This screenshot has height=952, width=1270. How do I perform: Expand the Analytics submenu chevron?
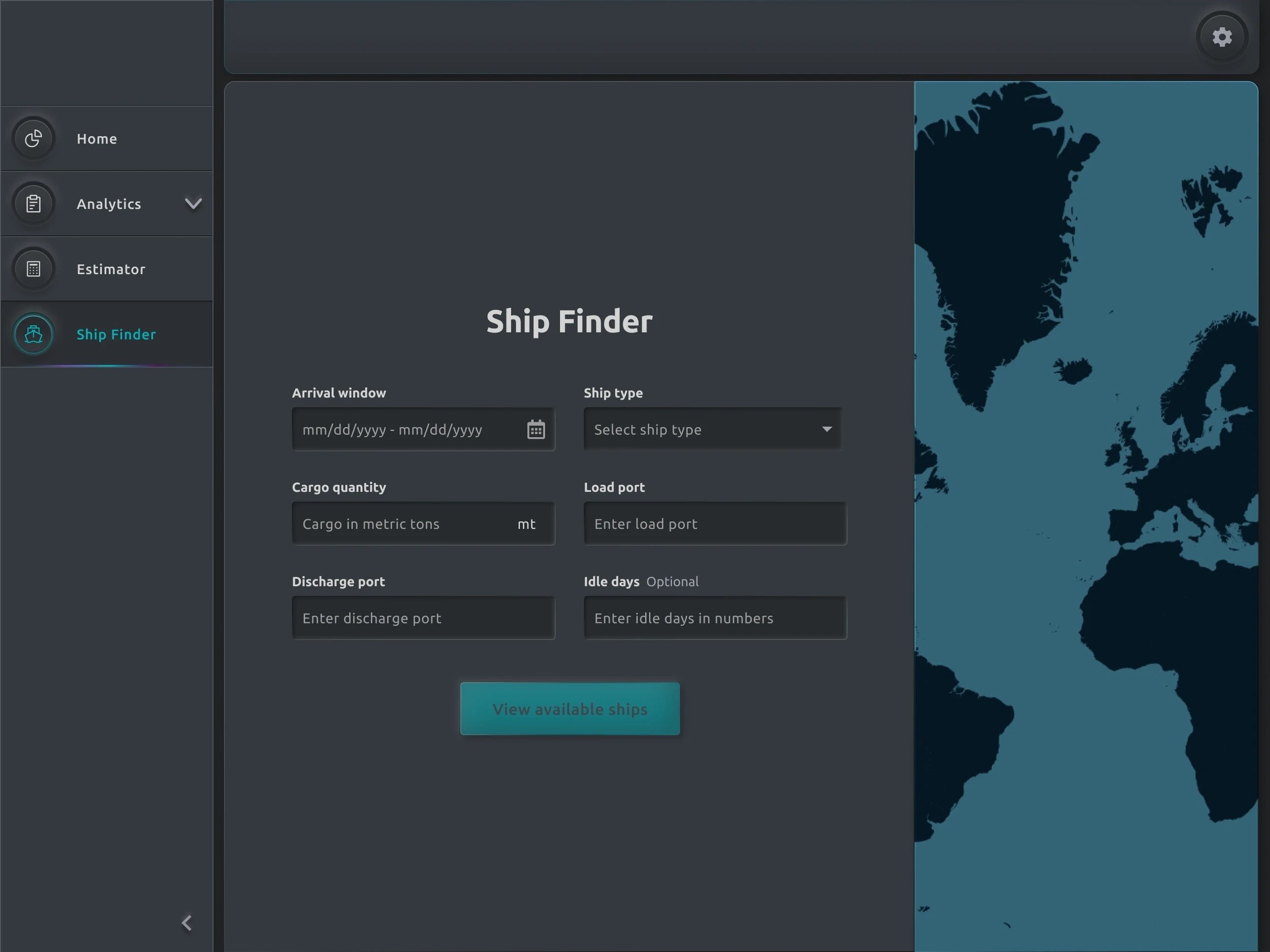(194, 204)
